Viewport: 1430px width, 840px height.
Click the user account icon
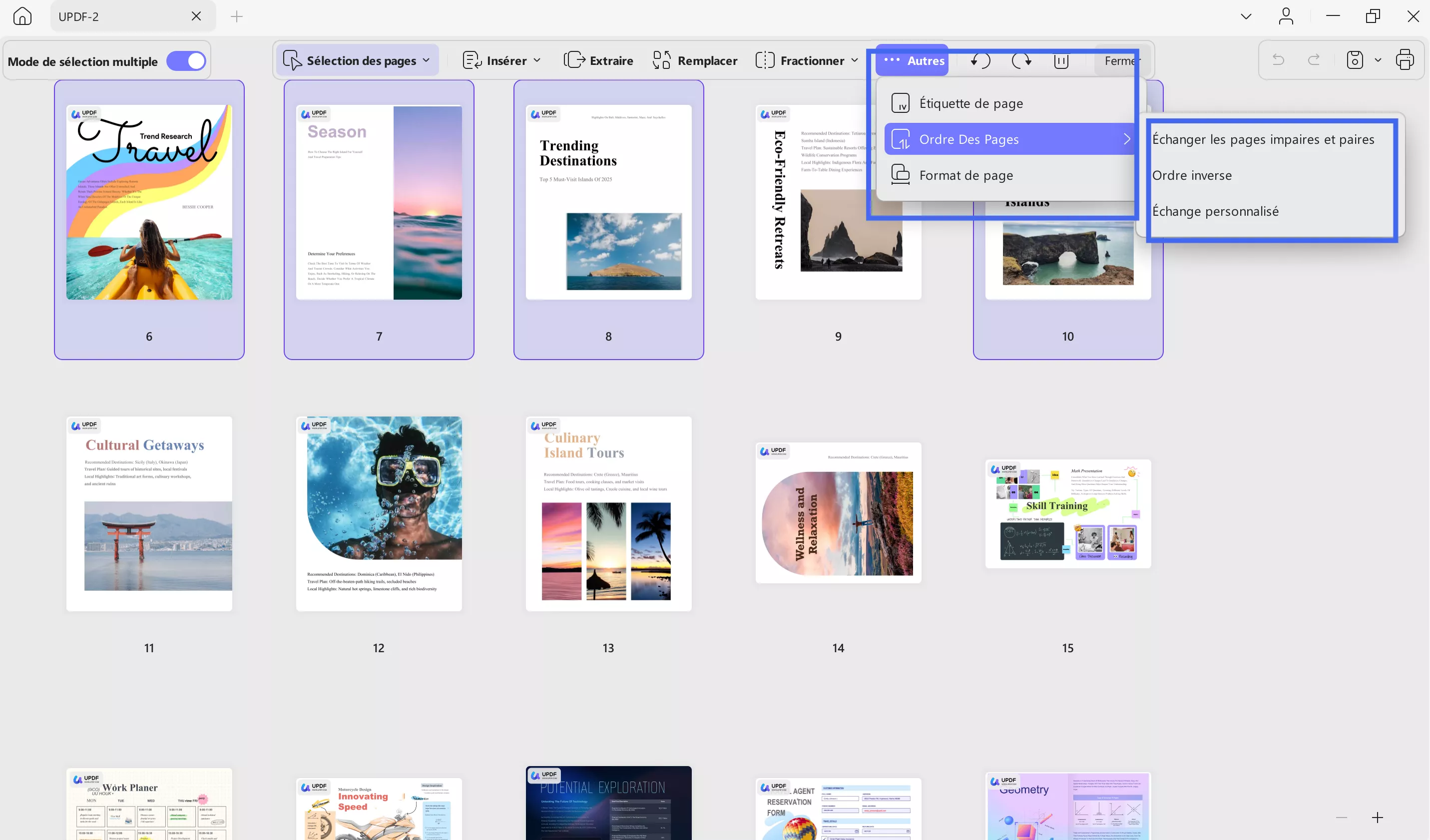coord(1286,16)
